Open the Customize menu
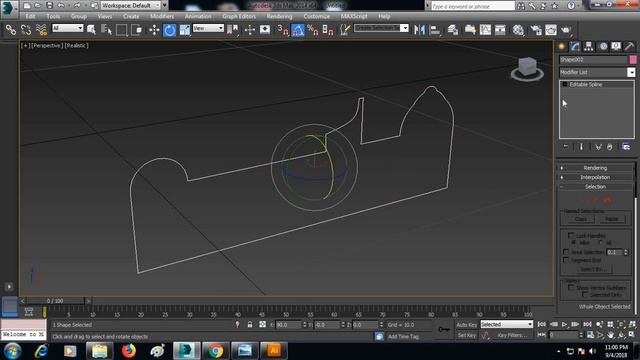The image size is (640, 360). pyautogui.click(x=317, y=16)
